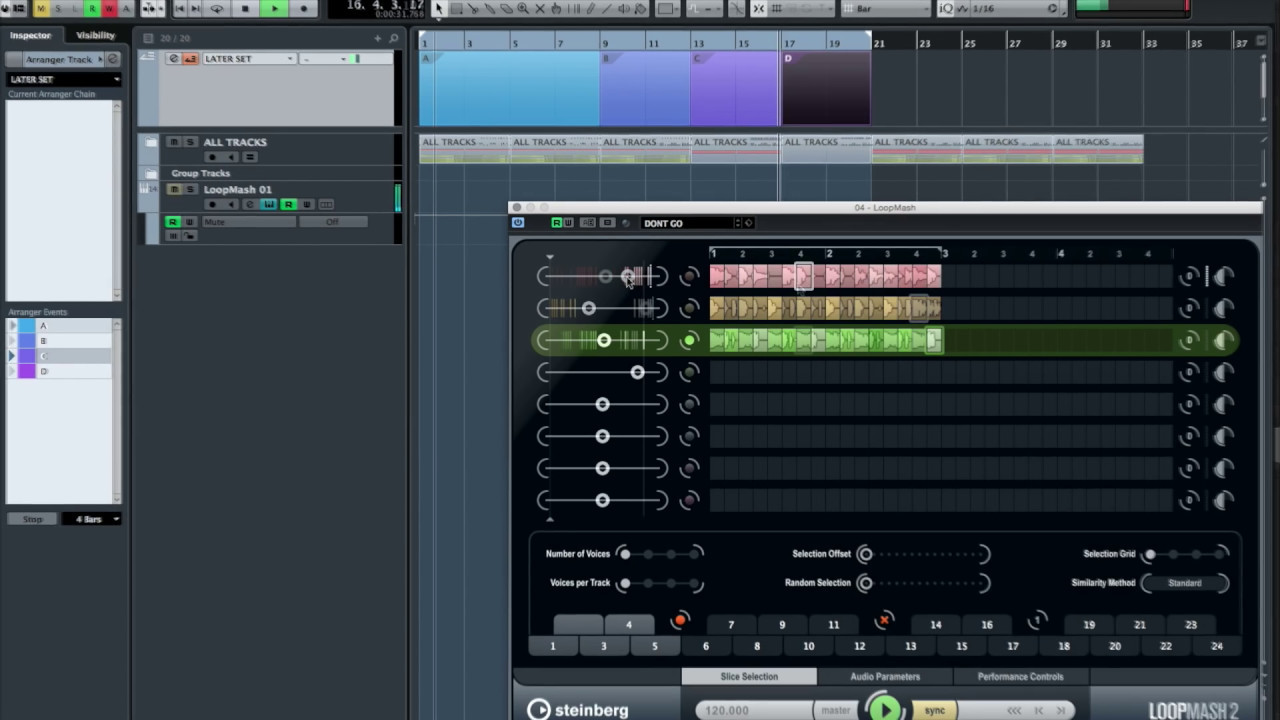The height and width of the screenshot is (720, 1280).
Task: Open the LATER SET dropdown on the arranger track
Action: point(249,59)
